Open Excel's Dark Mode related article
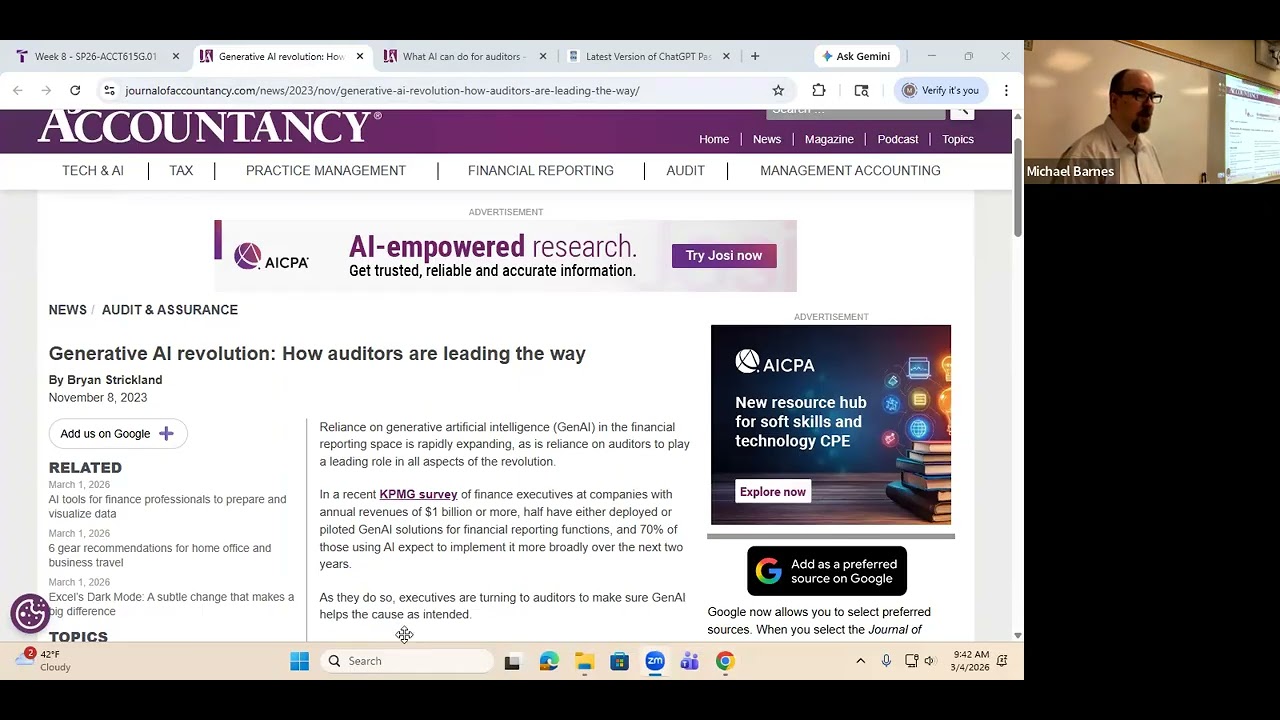 171,604
